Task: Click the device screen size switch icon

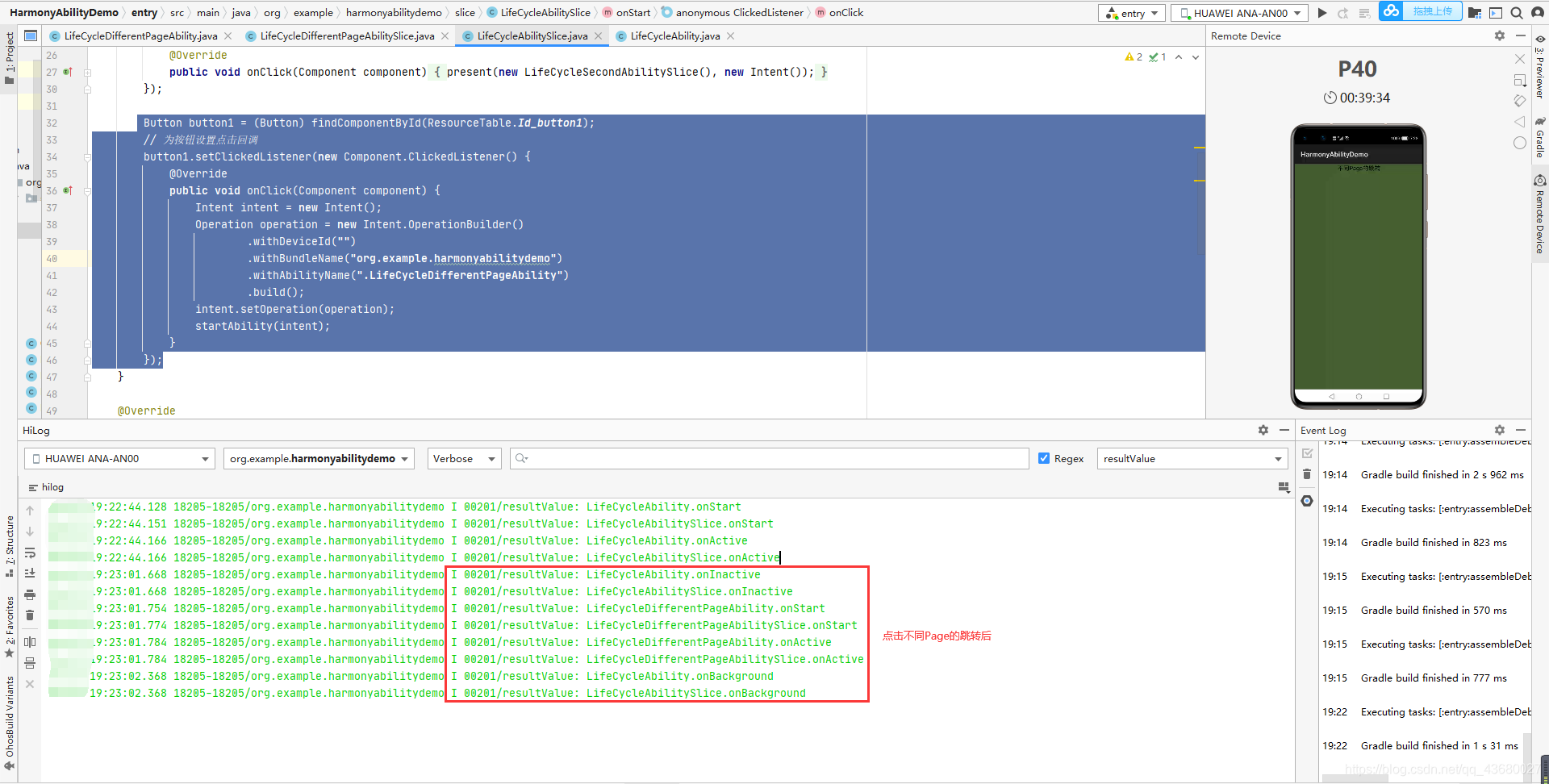Action: (x=1520, y=80)
